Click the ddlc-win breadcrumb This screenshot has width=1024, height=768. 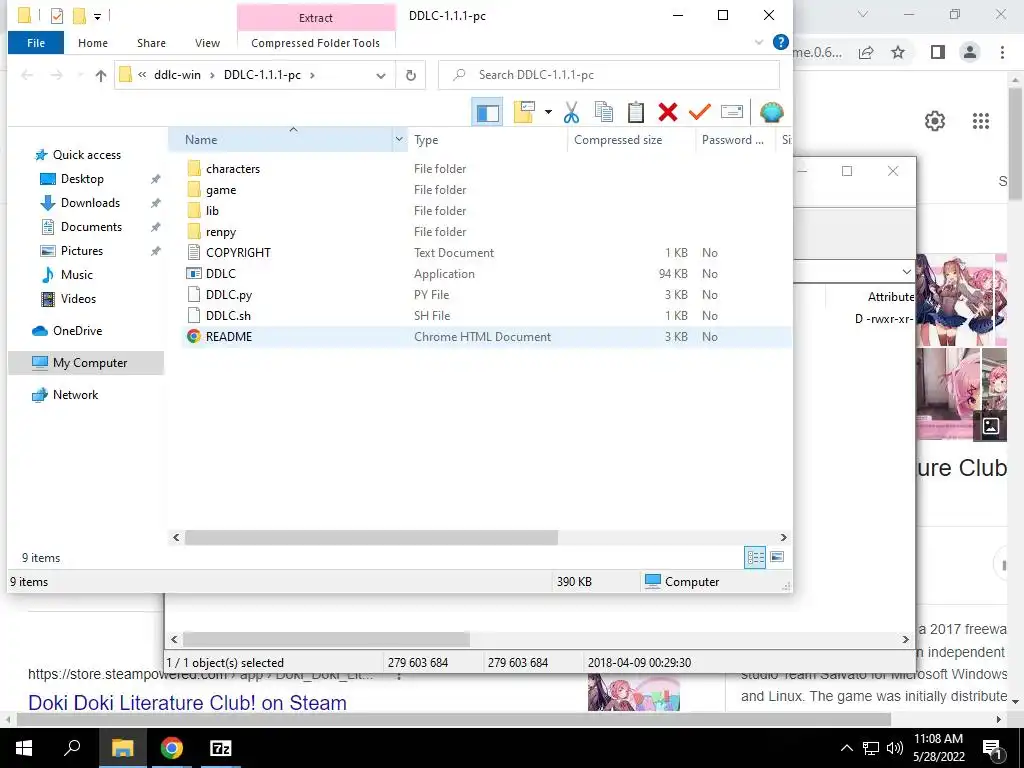178,75
